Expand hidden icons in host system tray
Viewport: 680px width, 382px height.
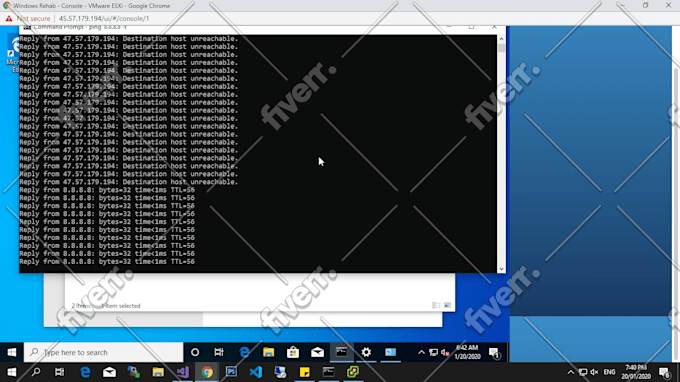(571, 372)
